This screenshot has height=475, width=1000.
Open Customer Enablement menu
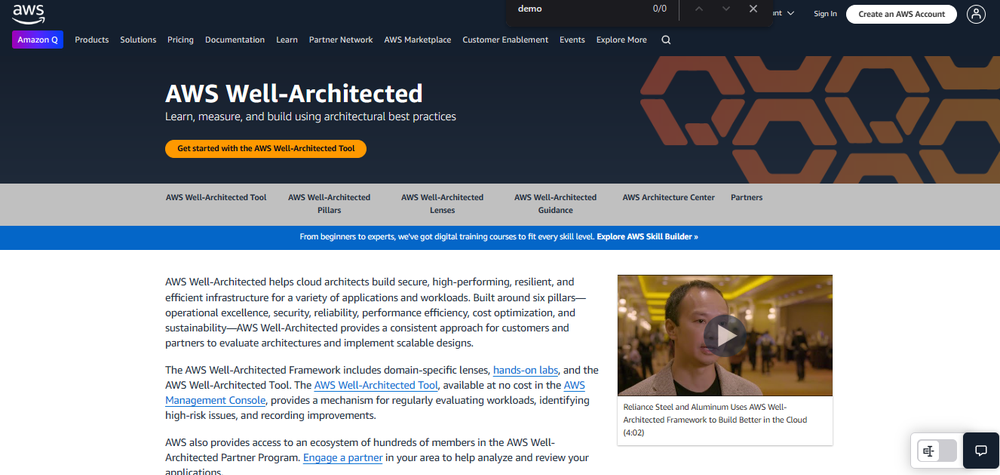(505, 40)
